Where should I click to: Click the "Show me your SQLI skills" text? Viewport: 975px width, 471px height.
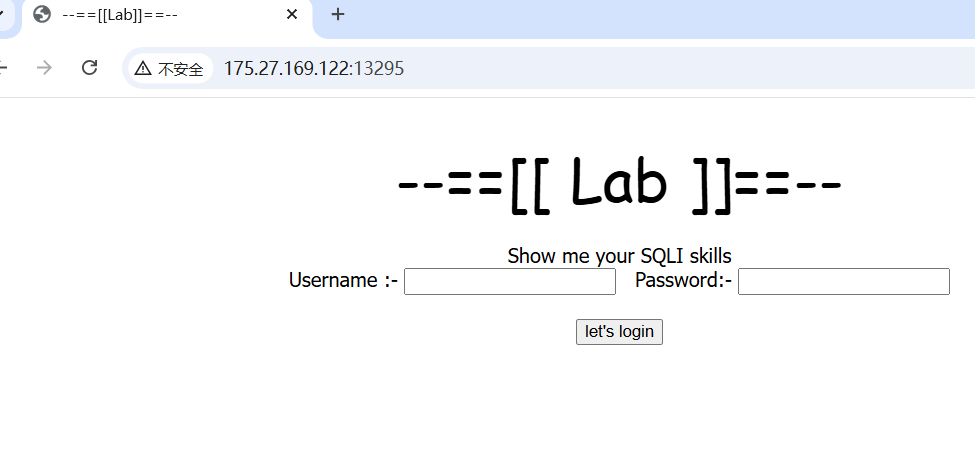[x=619, y=256]
